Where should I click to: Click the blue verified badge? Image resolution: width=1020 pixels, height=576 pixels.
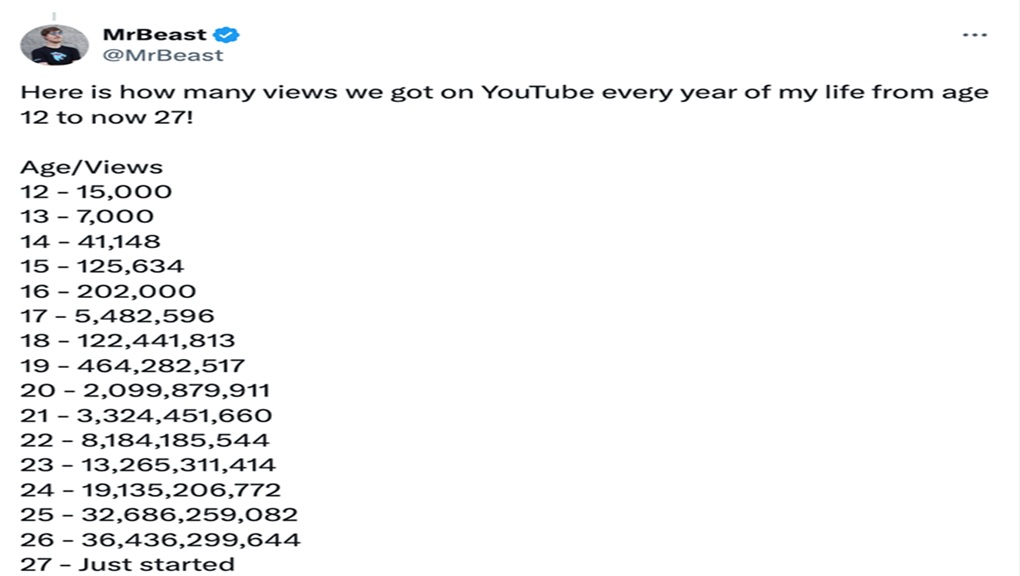[x=229, y=35]
